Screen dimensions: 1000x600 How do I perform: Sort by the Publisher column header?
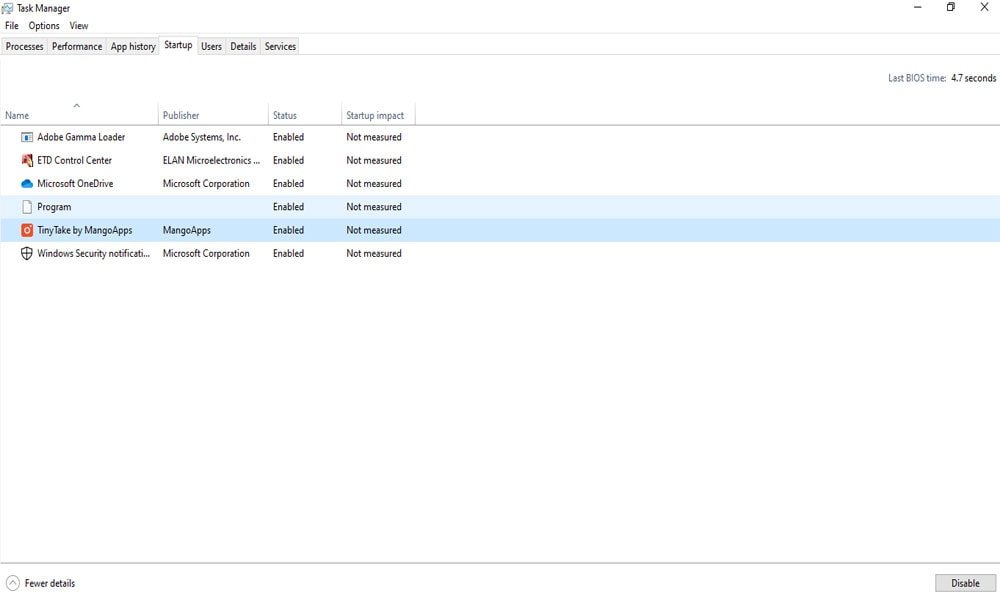coord(213,115)
